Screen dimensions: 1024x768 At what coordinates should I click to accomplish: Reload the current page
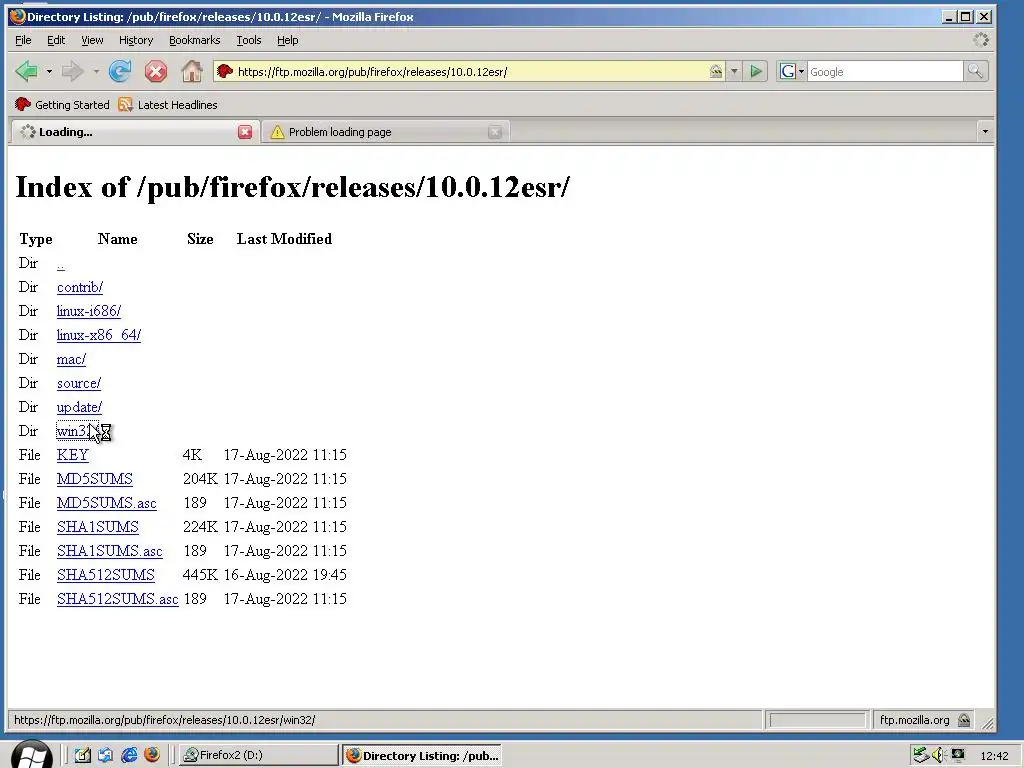120,71
